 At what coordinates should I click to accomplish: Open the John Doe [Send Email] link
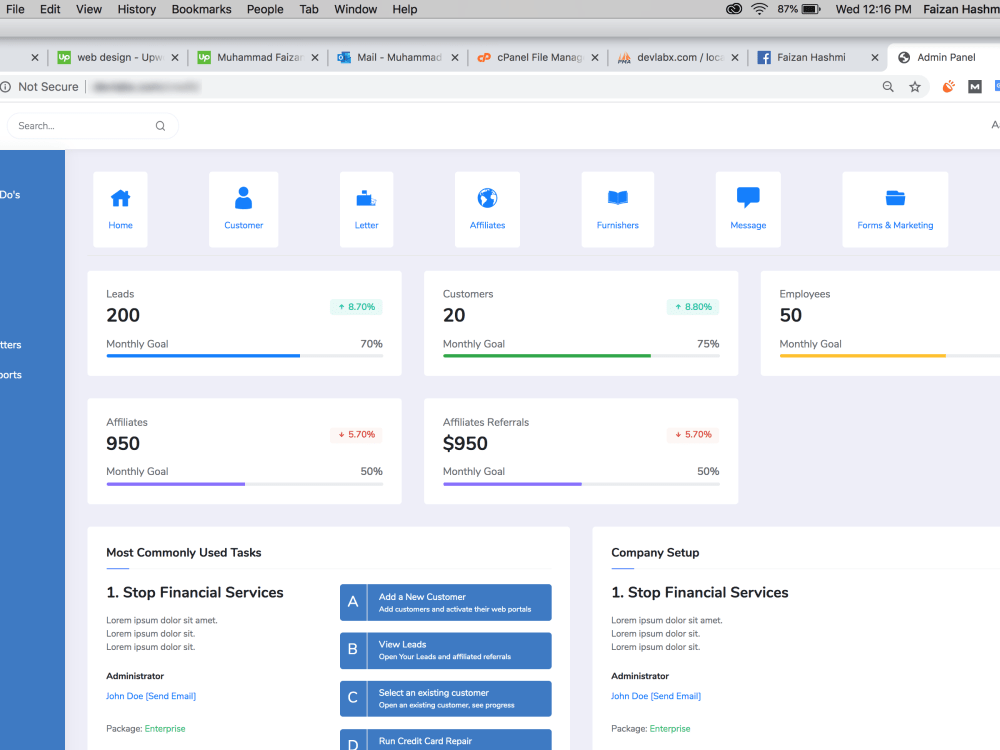(x=150, y=696)
